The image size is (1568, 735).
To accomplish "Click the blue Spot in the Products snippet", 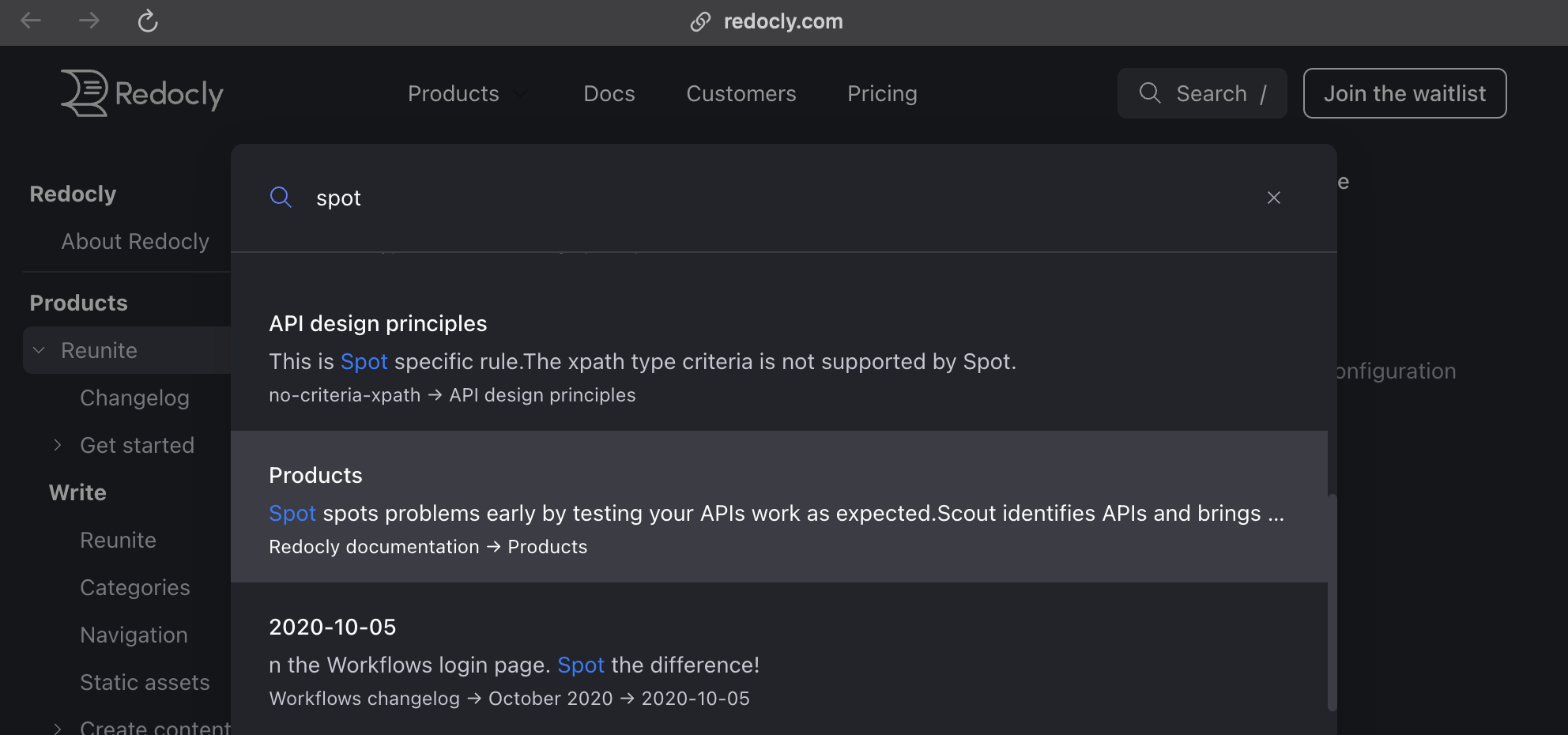I will coord(292,513).
